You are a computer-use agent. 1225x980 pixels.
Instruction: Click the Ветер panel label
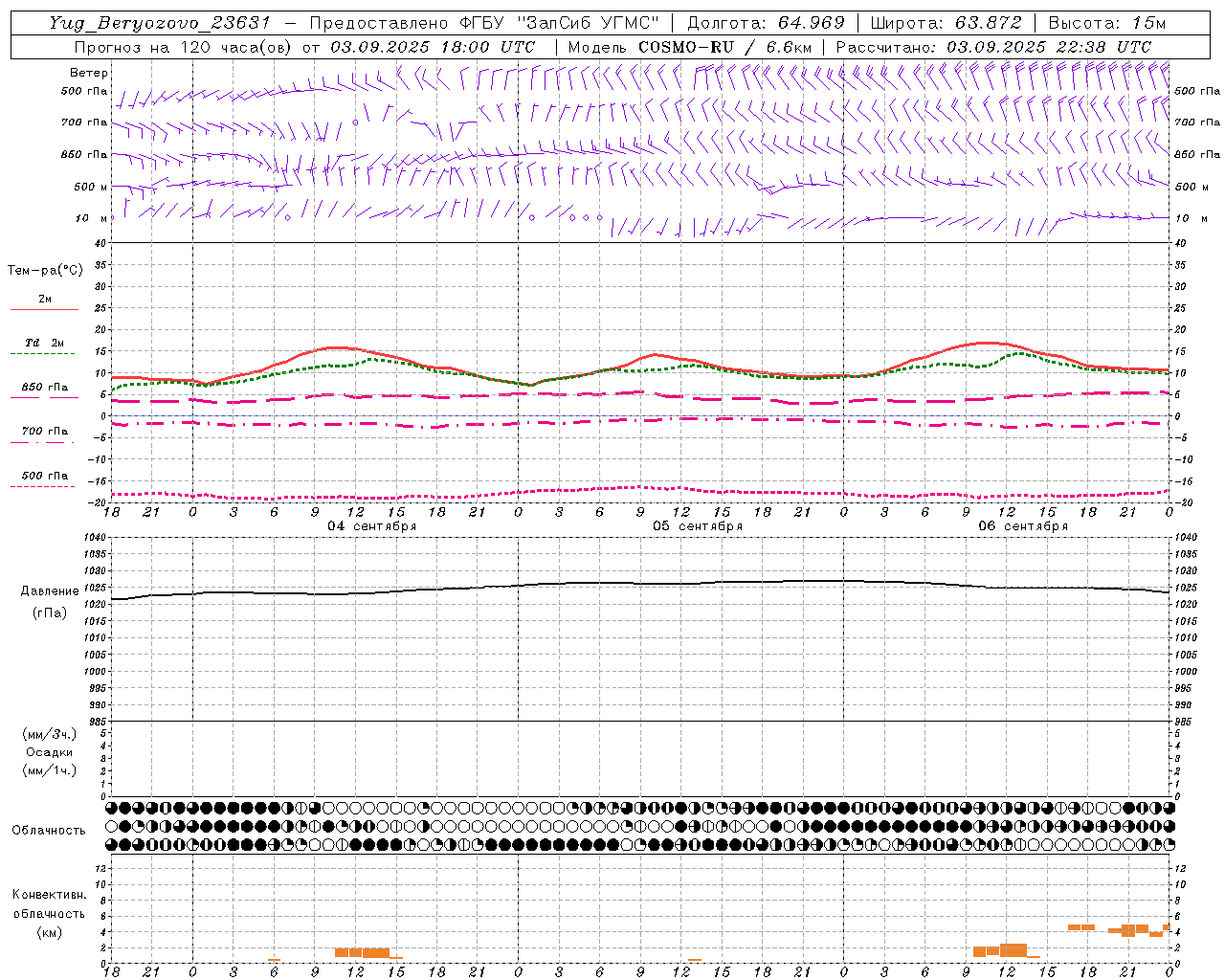click(x=88, y=73)
